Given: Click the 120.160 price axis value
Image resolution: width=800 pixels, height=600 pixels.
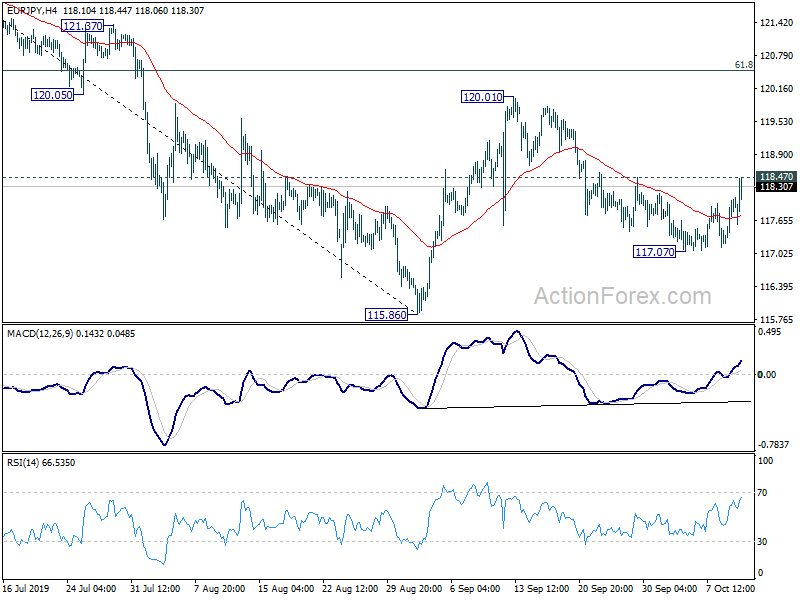Looking at the screenshot, I should click(777, 89).
